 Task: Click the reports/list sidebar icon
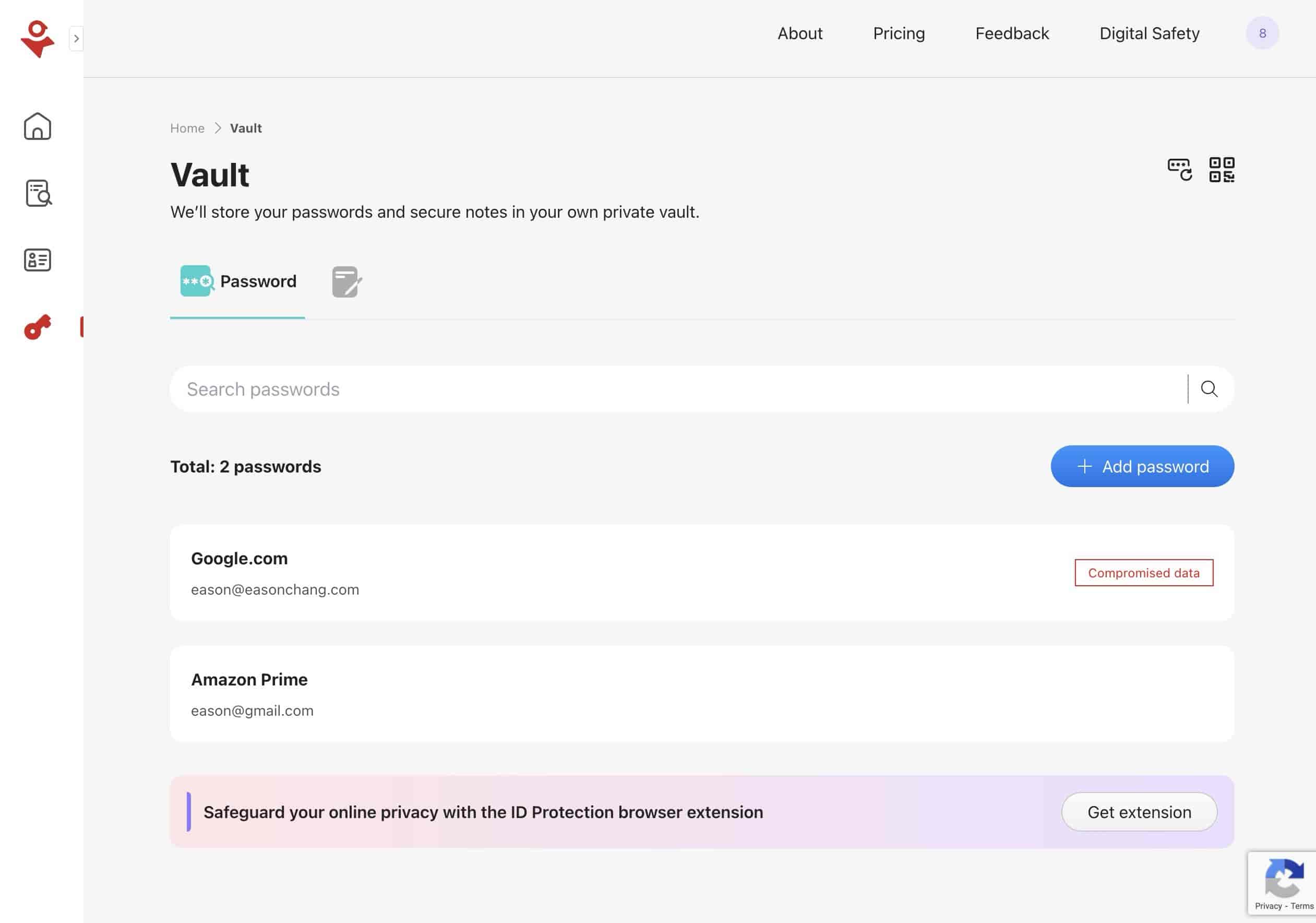38,193
